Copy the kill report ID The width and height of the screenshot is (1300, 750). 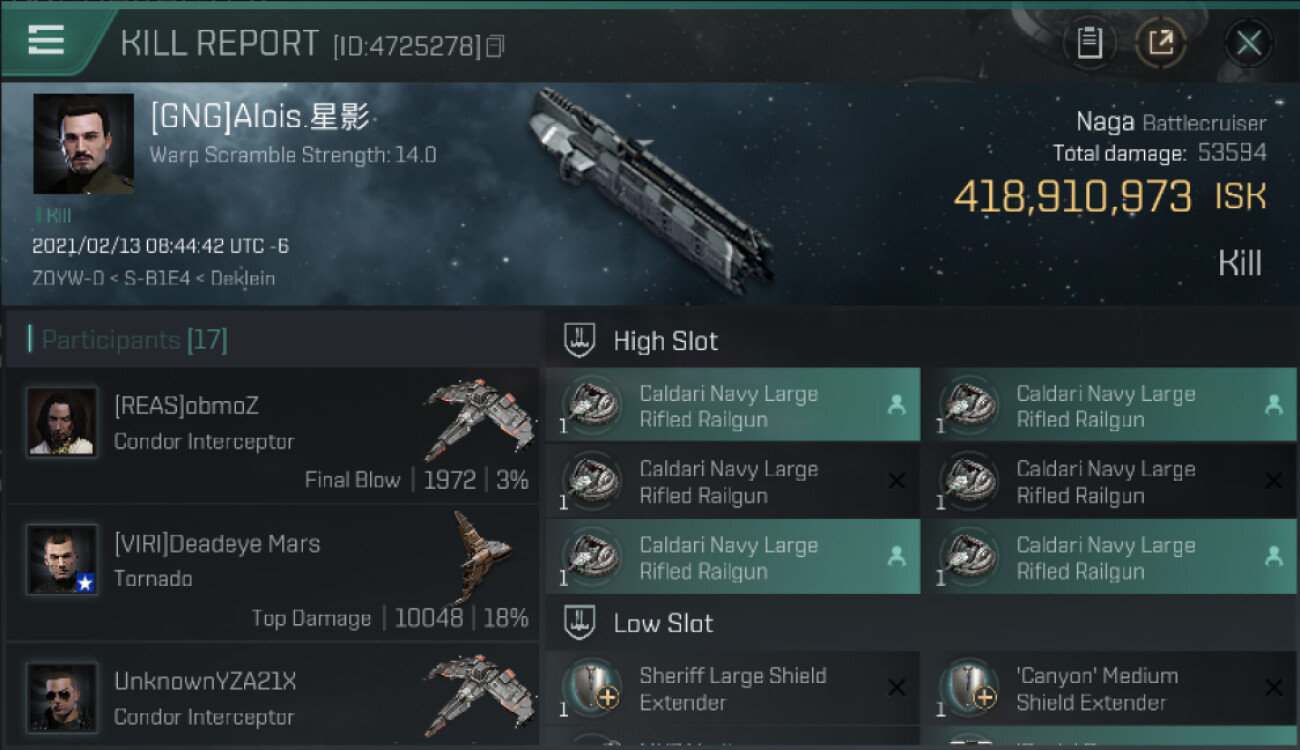pos(495,46)
